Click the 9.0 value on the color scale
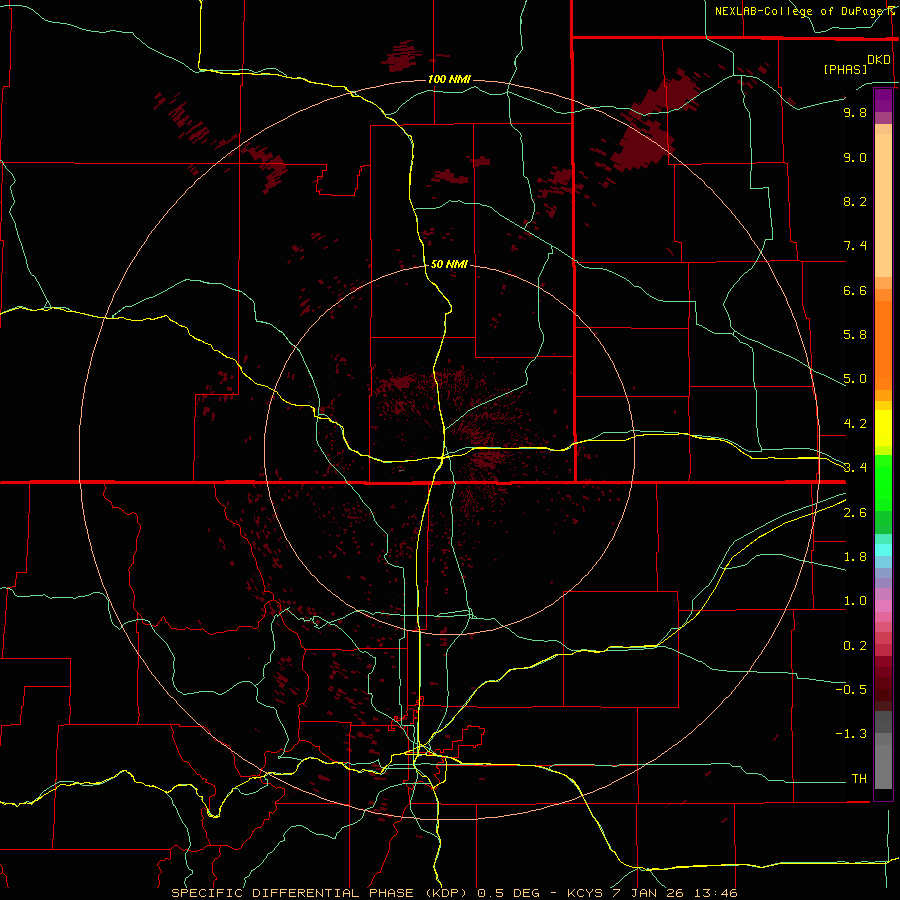The image size is (900, 900). click(x=855, y=157)
